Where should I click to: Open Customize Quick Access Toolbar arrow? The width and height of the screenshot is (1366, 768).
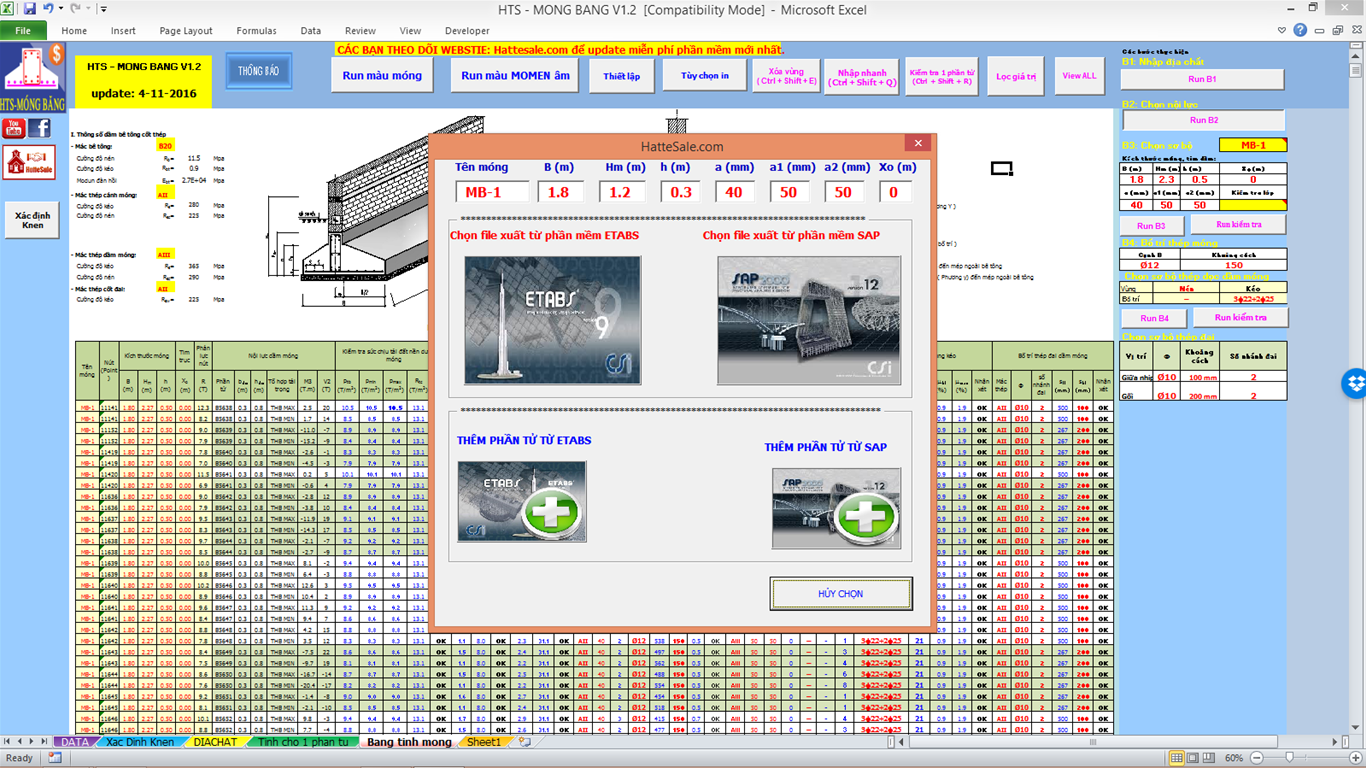pos(105,9)
